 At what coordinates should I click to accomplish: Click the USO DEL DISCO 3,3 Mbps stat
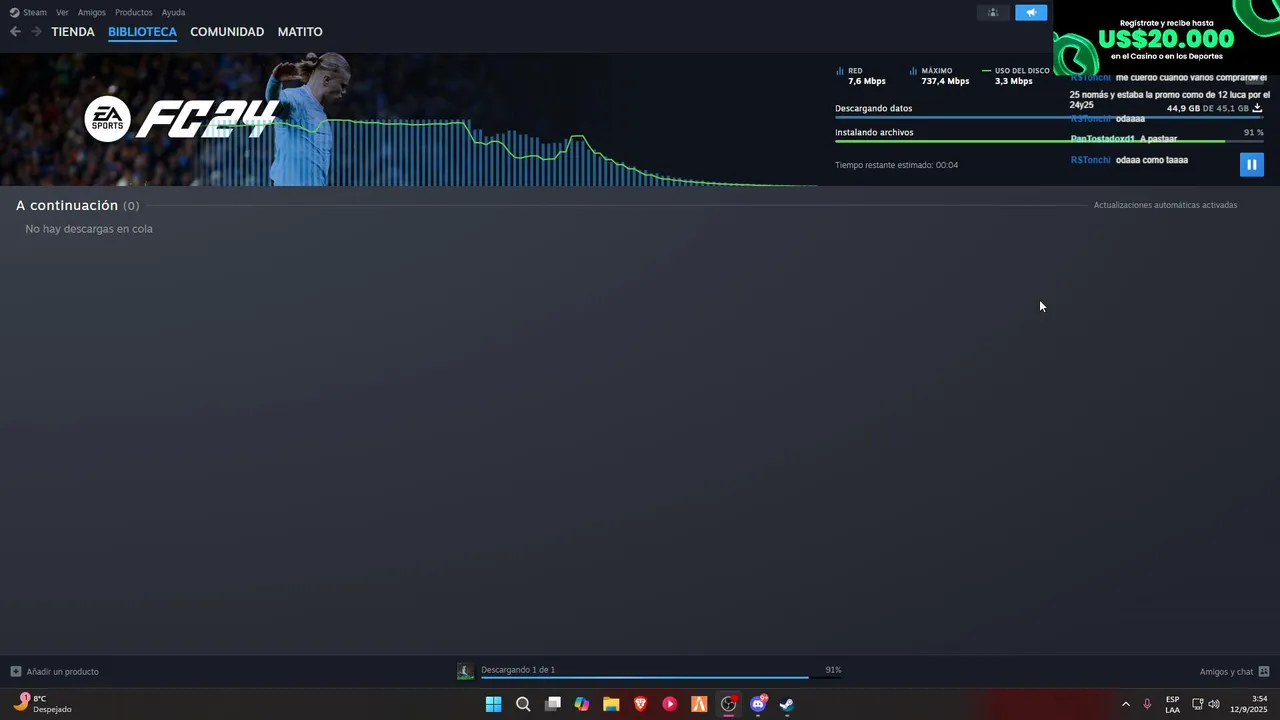point(1016,76)
